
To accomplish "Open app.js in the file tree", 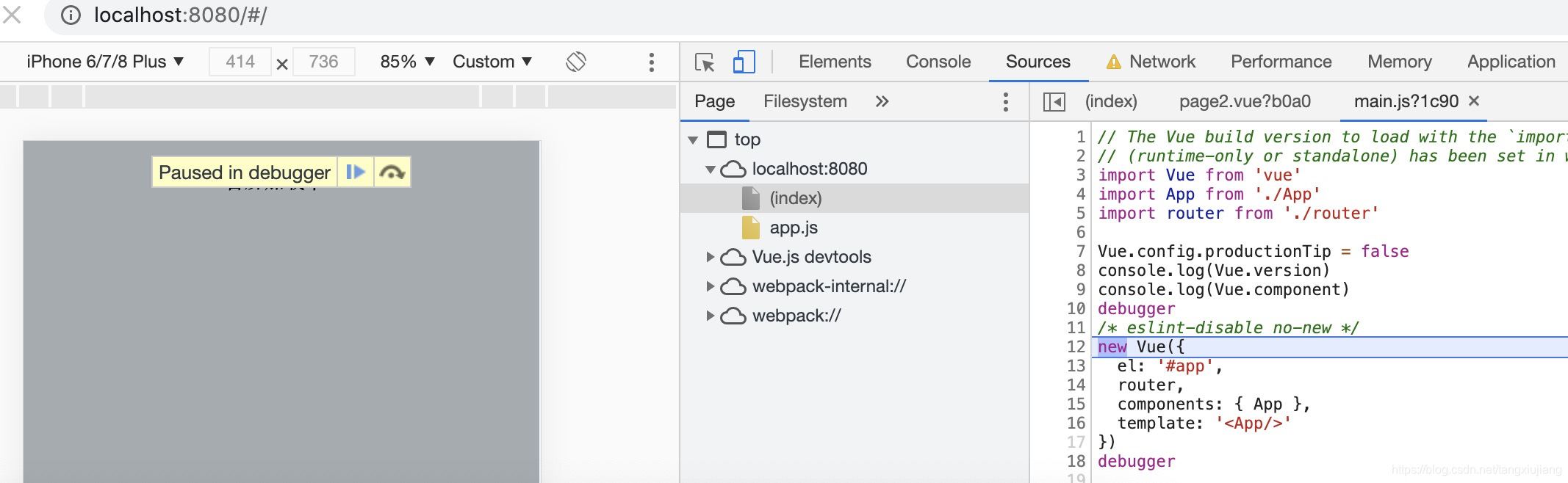I will pos(793,228).
